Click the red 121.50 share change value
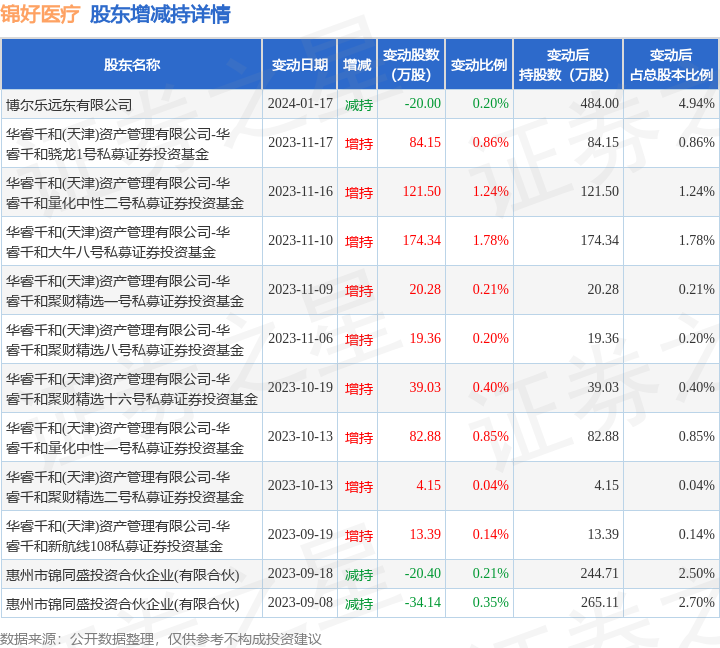Screen dimensions: 720x648 [x=422, y=192]
